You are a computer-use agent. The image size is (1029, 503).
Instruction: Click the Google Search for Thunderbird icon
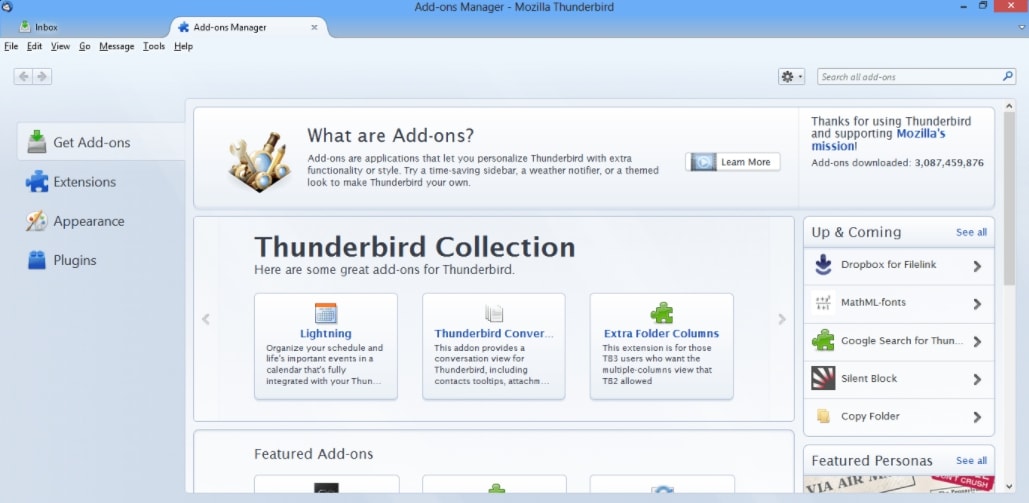click(x=823, y=340)
